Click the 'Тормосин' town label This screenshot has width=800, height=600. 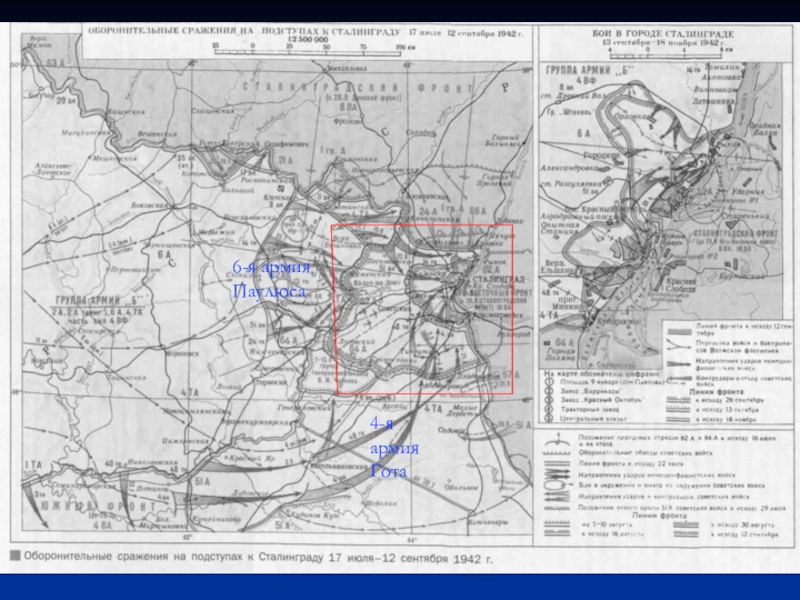[271, 382]
